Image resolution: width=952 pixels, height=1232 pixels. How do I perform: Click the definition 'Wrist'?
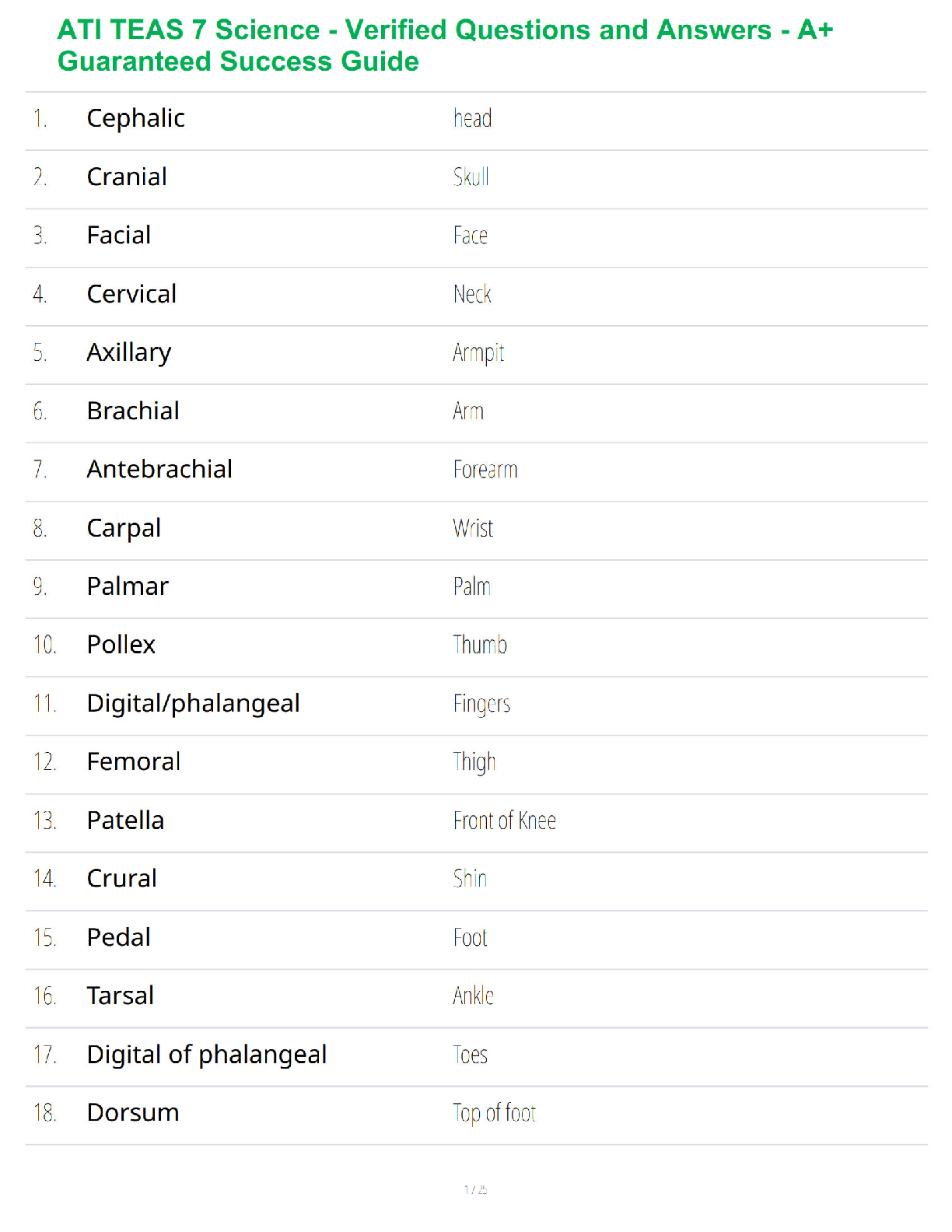(x=473, y=528)
